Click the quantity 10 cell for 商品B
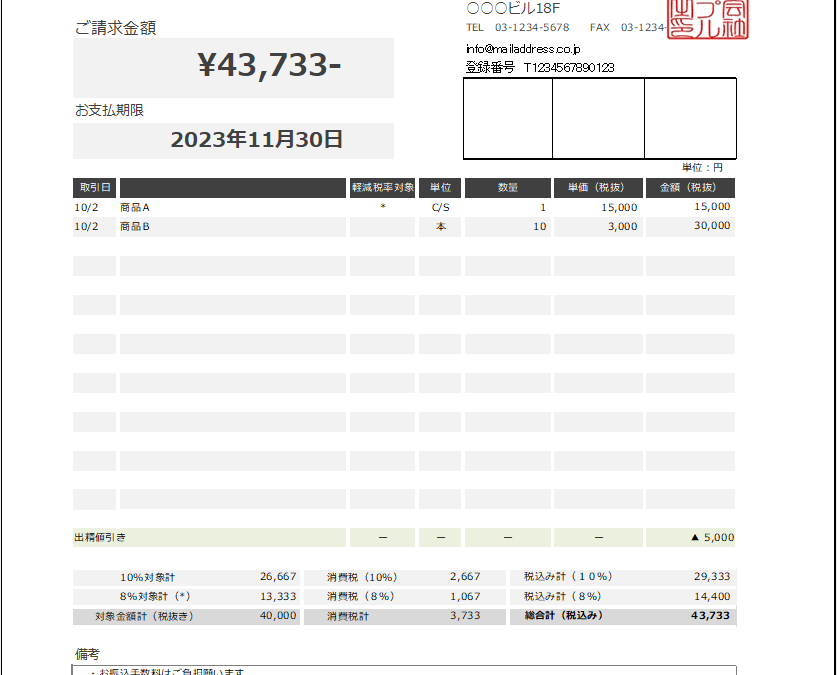This screenshot has height=675, width=837. pos(508,227)
